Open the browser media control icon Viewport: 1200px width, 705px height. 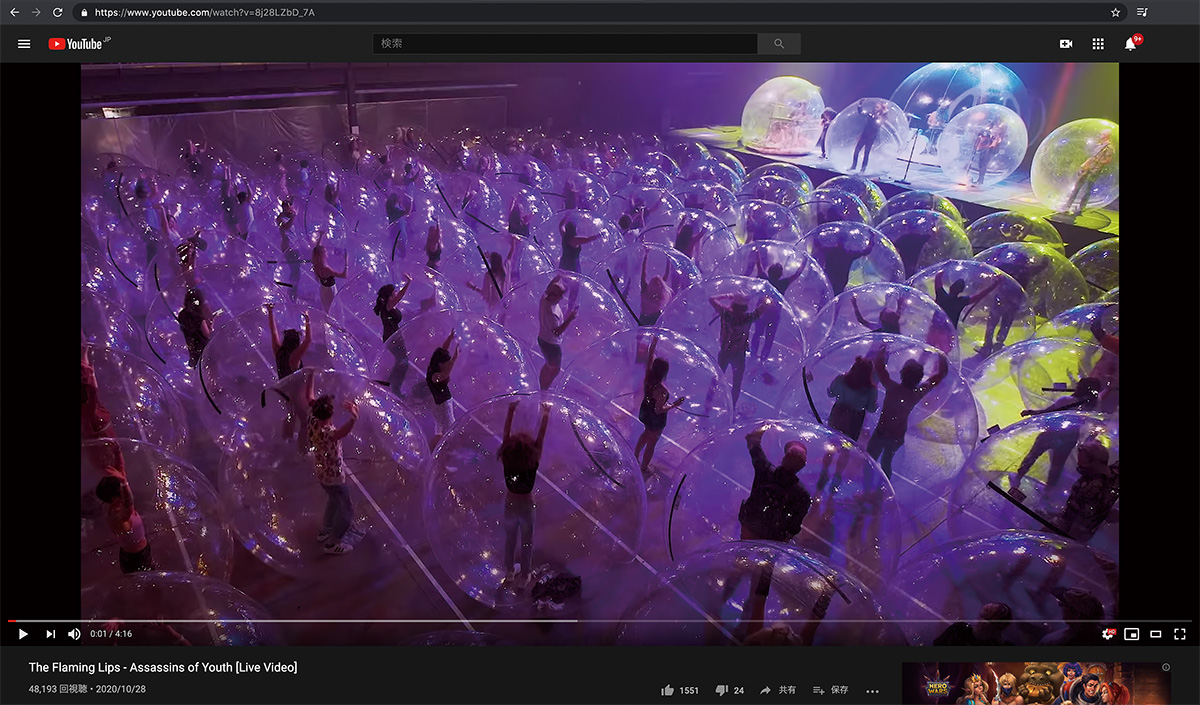tap(1142, 12)
